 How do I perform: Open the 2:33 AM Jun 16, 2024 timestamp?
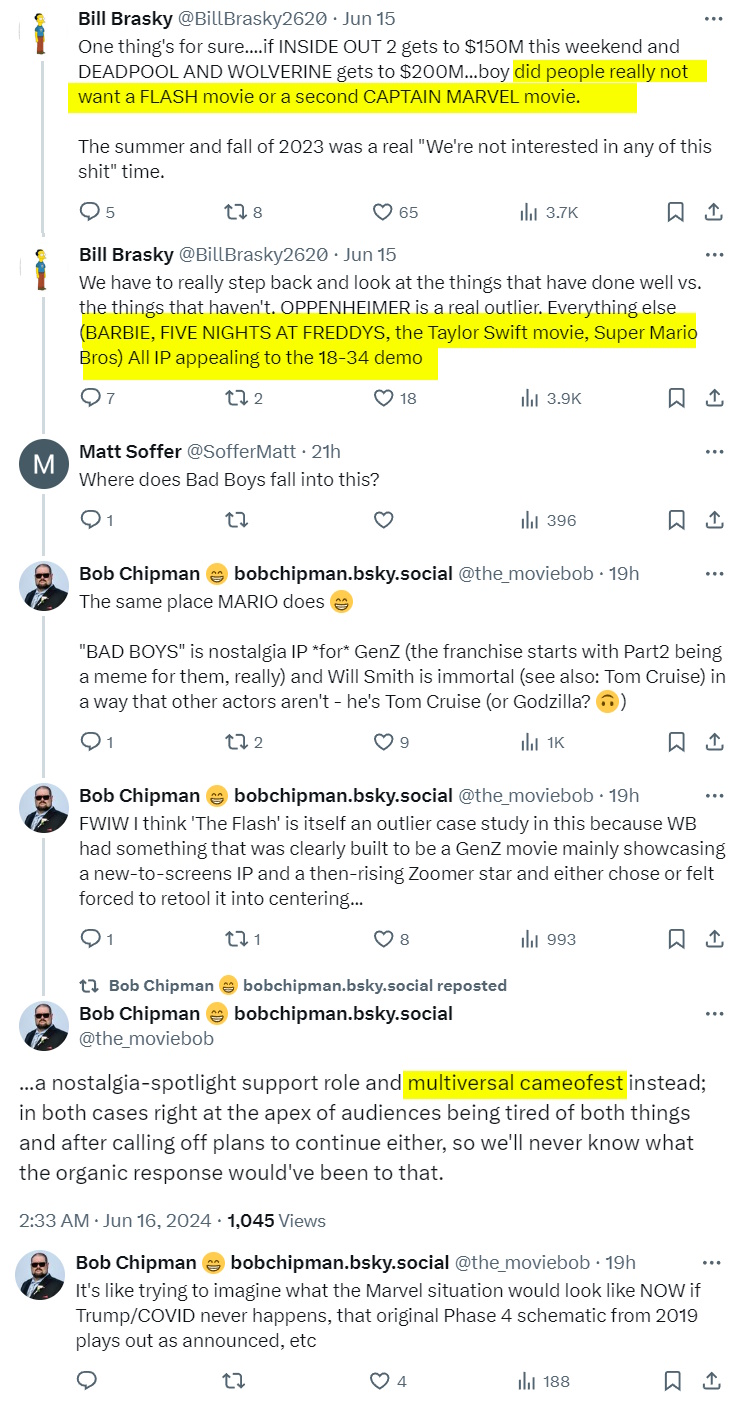(115, 1221)
